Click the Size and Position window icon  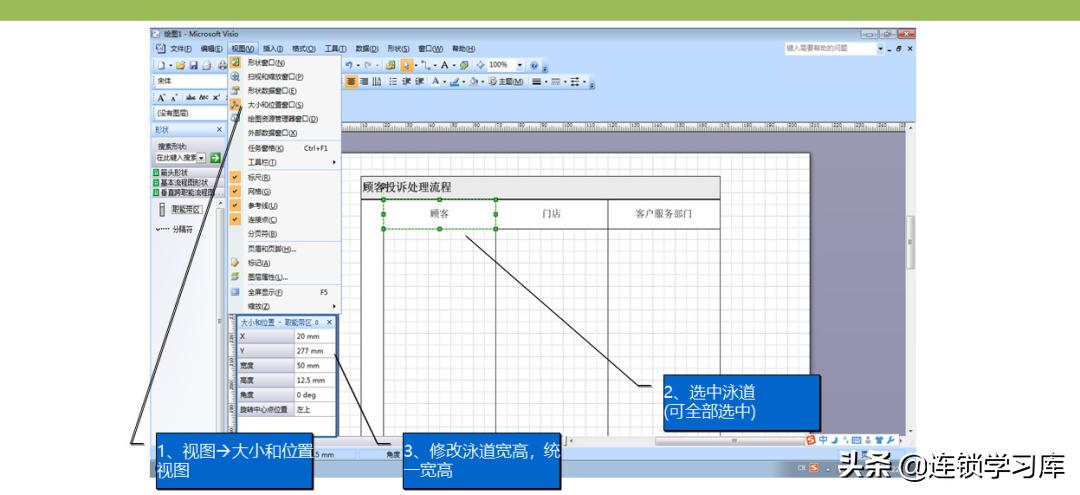pyautogui.click(x=235, y=105)
